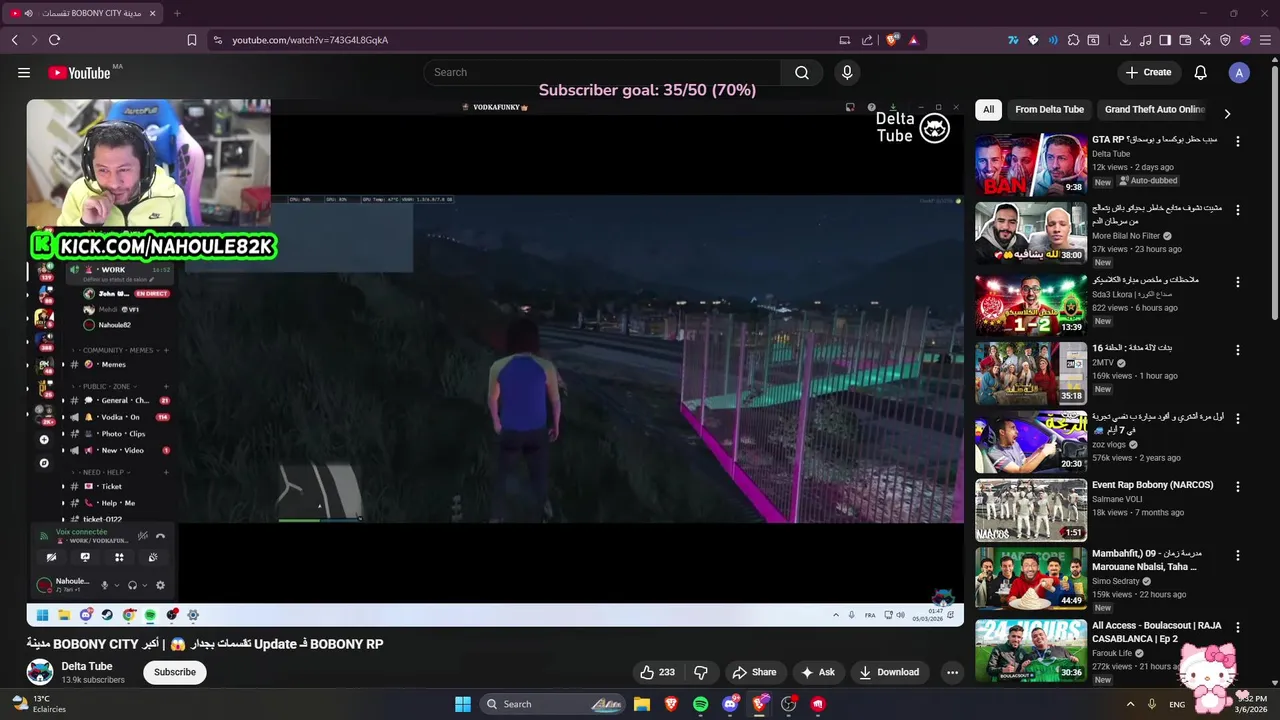Open Brave Shields lion icon

892,40
